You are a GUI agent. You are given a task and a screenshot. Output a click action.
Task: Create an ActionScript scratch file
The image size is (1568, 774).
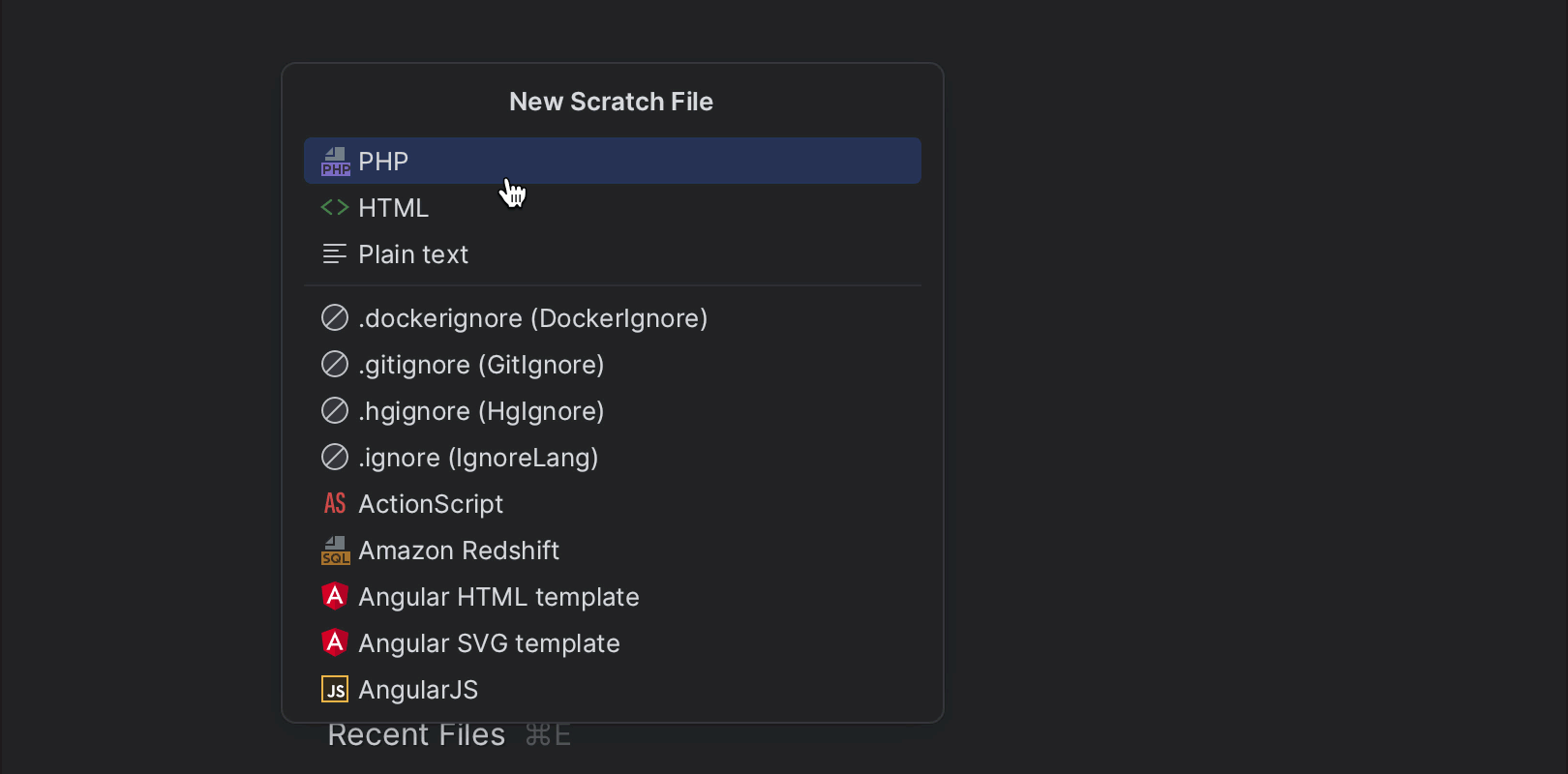431,504
